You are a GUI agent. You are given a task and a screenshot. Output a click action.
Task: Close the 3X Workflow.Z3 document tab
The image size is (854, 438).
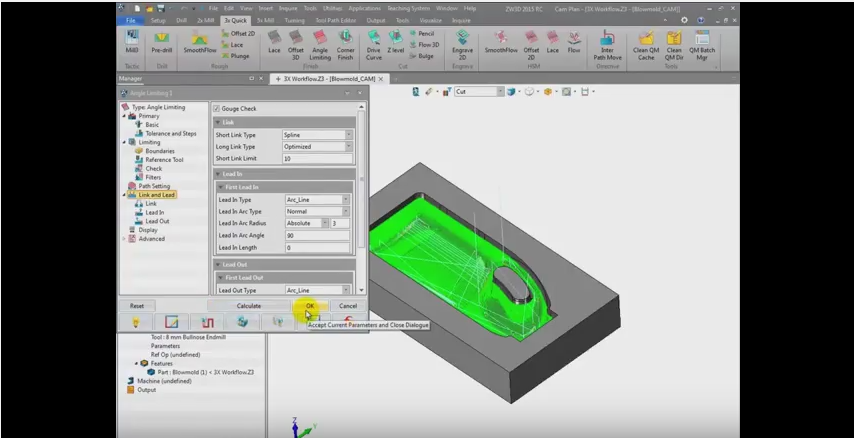point(381,78)
